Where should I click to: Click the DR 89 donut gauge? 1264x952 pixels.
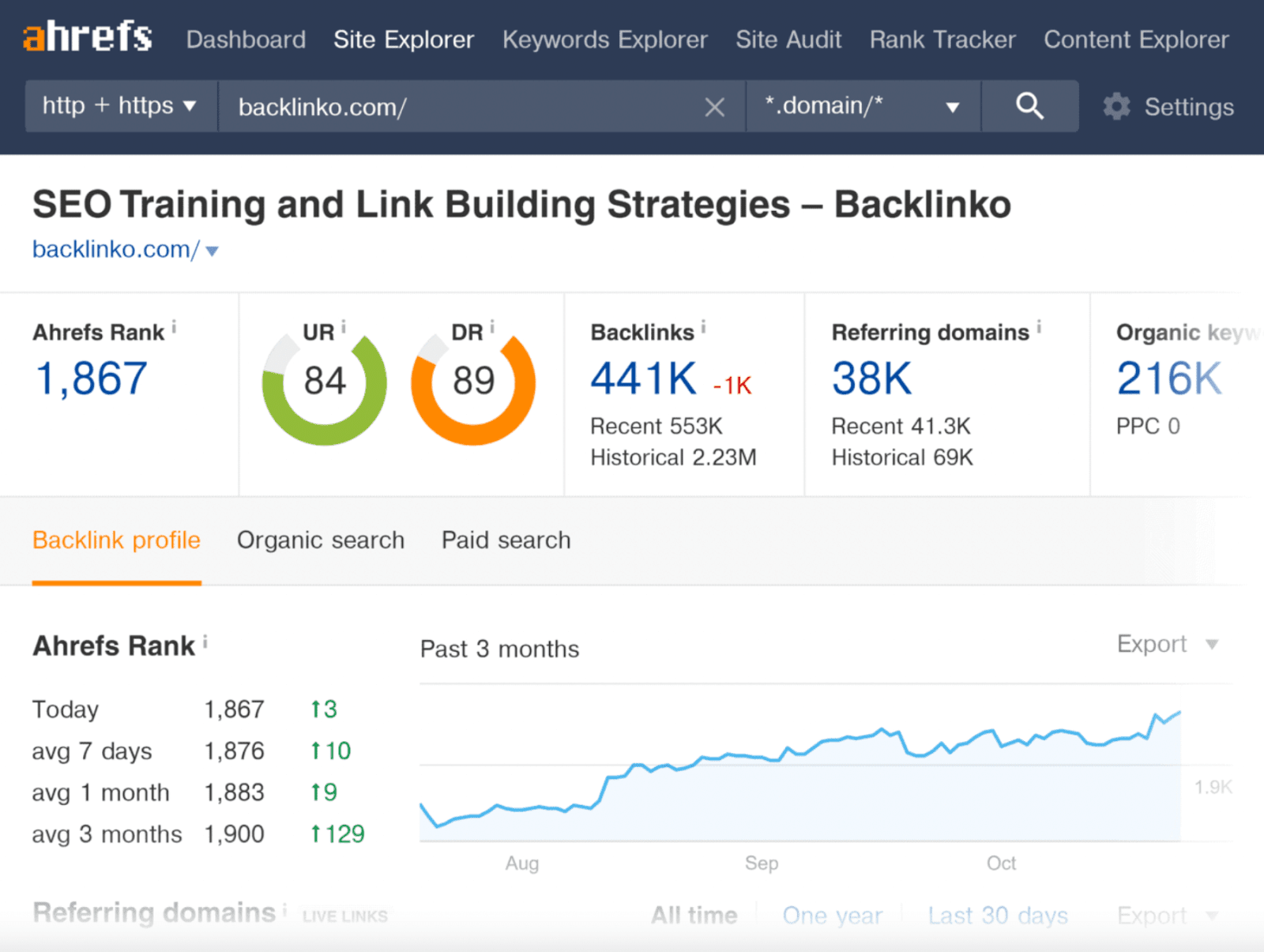473,384
